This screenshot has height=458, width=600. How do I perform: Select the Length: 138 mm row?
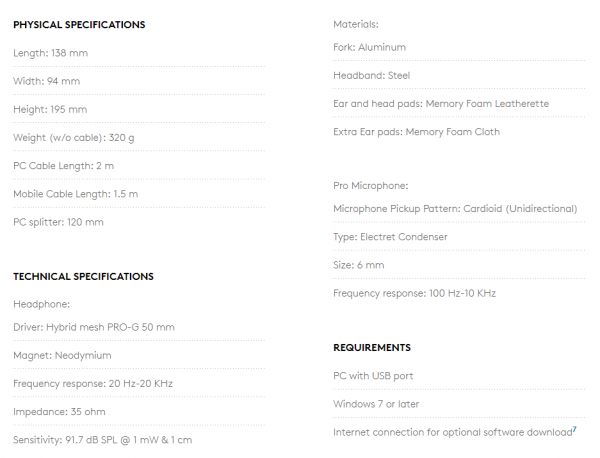(x=139, y=53)
